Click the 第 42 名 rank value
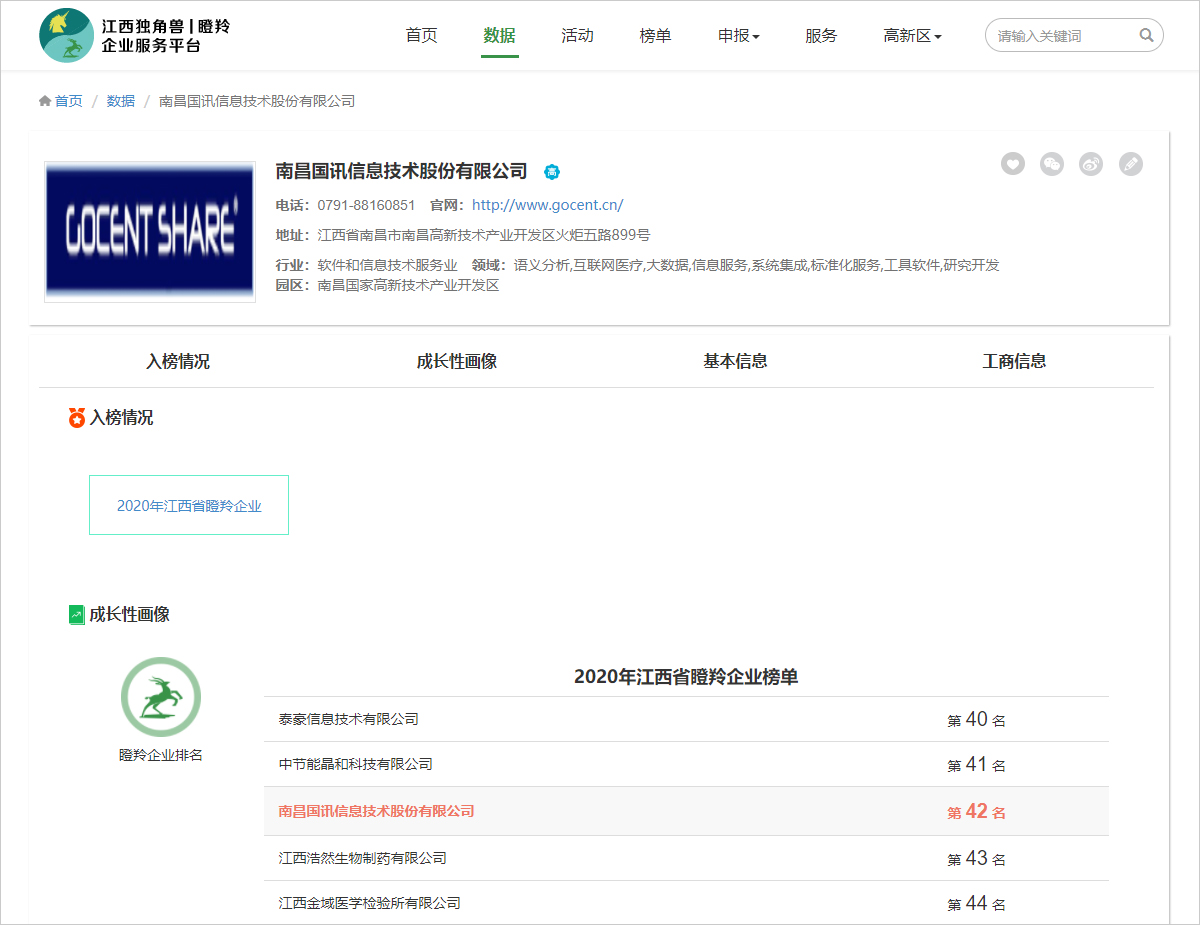1200x925 pixels. tap(976, 812)
